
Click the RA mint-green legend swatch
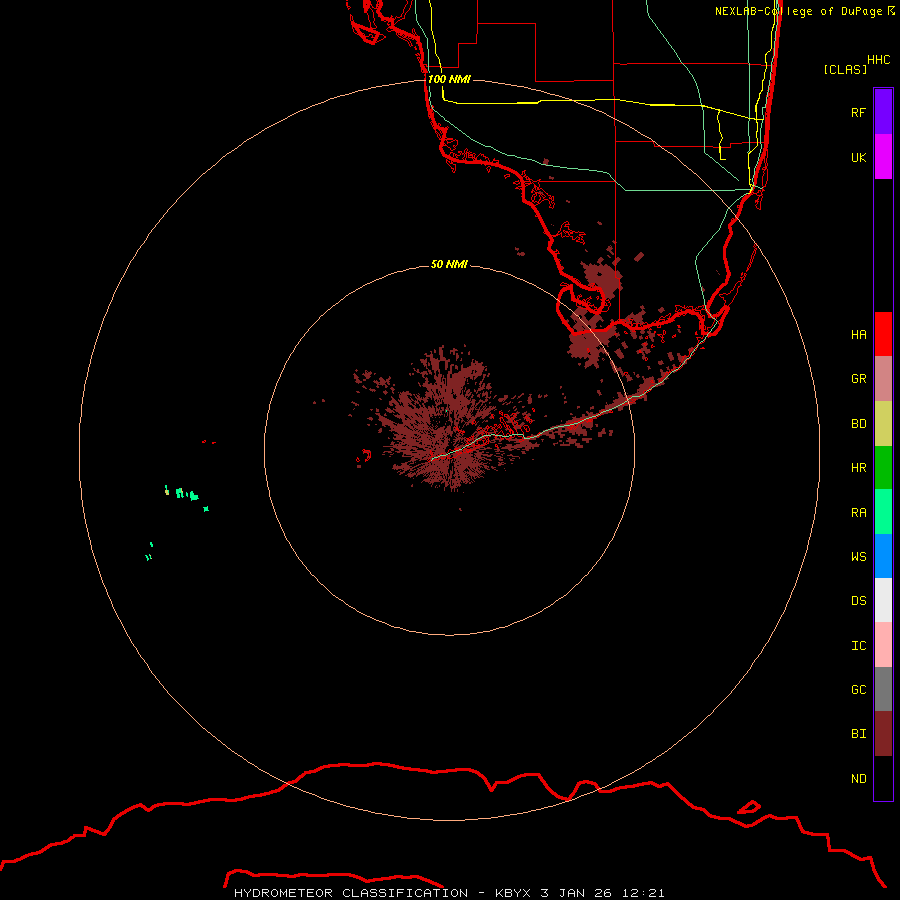click(883, 512)
